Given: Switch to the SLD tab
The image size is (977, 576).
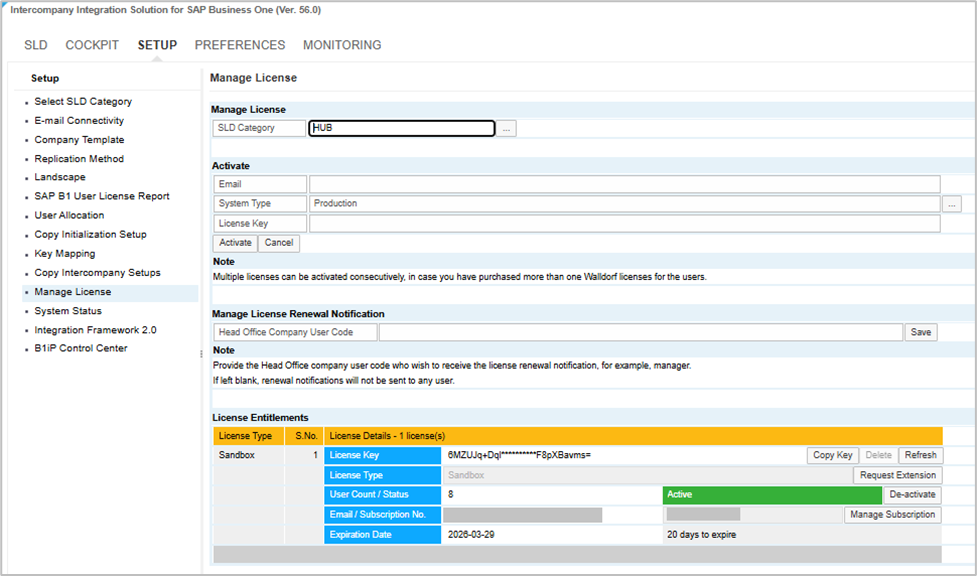Looking at the screenshot, I should pos(36,45).
